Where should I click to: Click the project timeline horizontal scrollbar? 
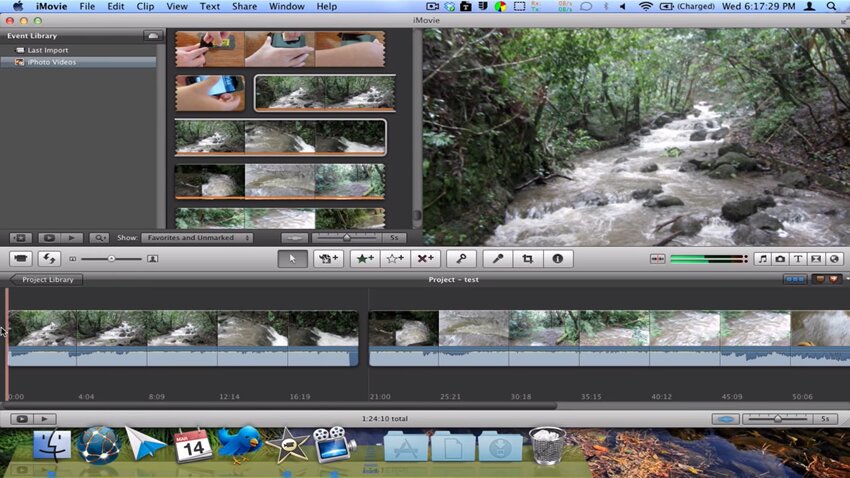point(279,405)
